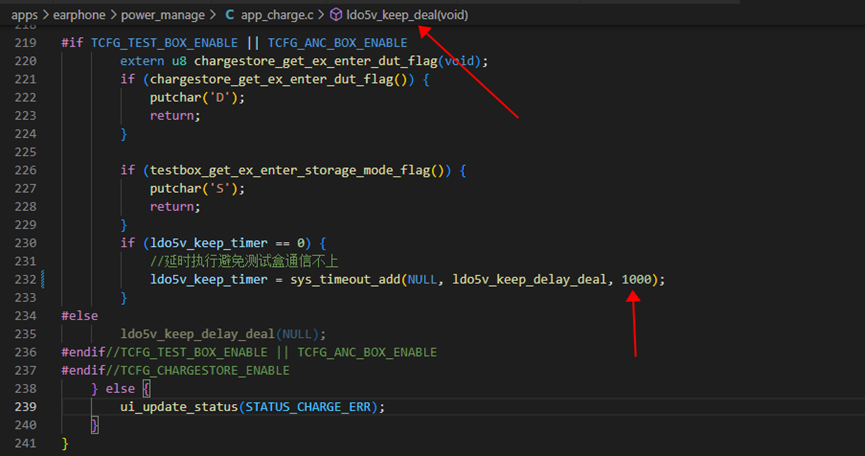Click the highlighted opening brace after else

[146, 389]
